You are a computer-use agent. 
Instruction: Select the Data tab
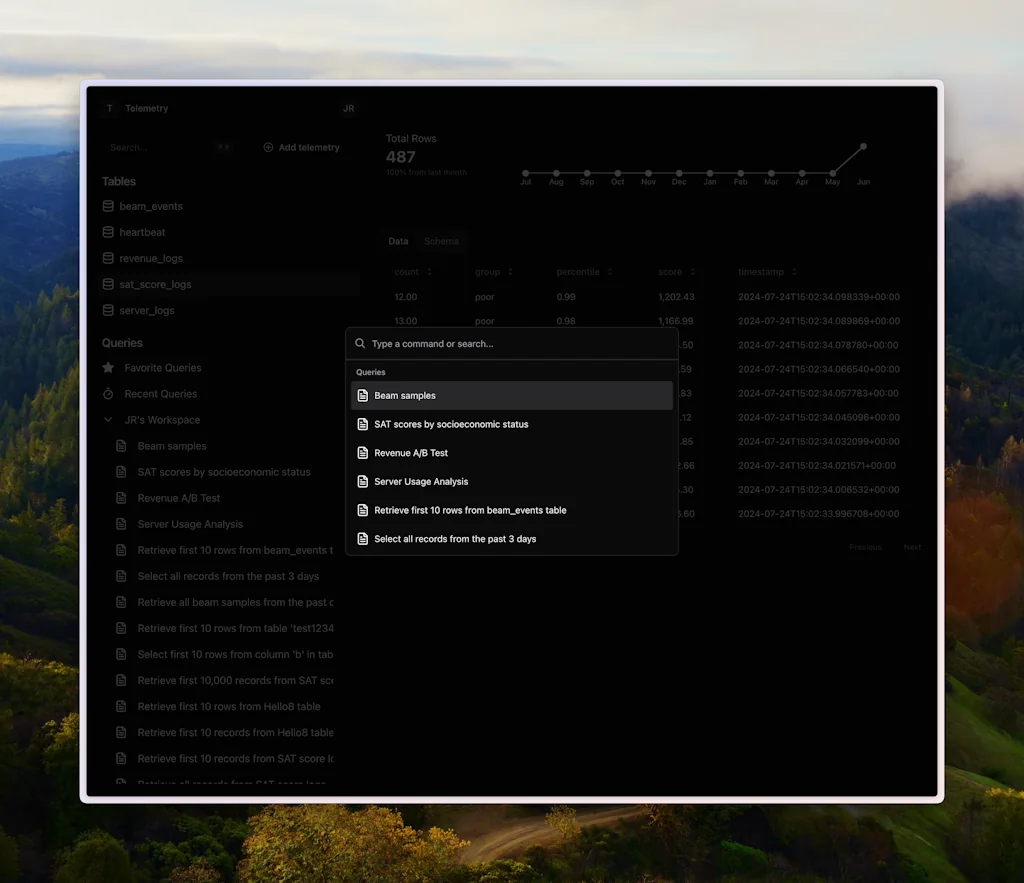point(398,241)
